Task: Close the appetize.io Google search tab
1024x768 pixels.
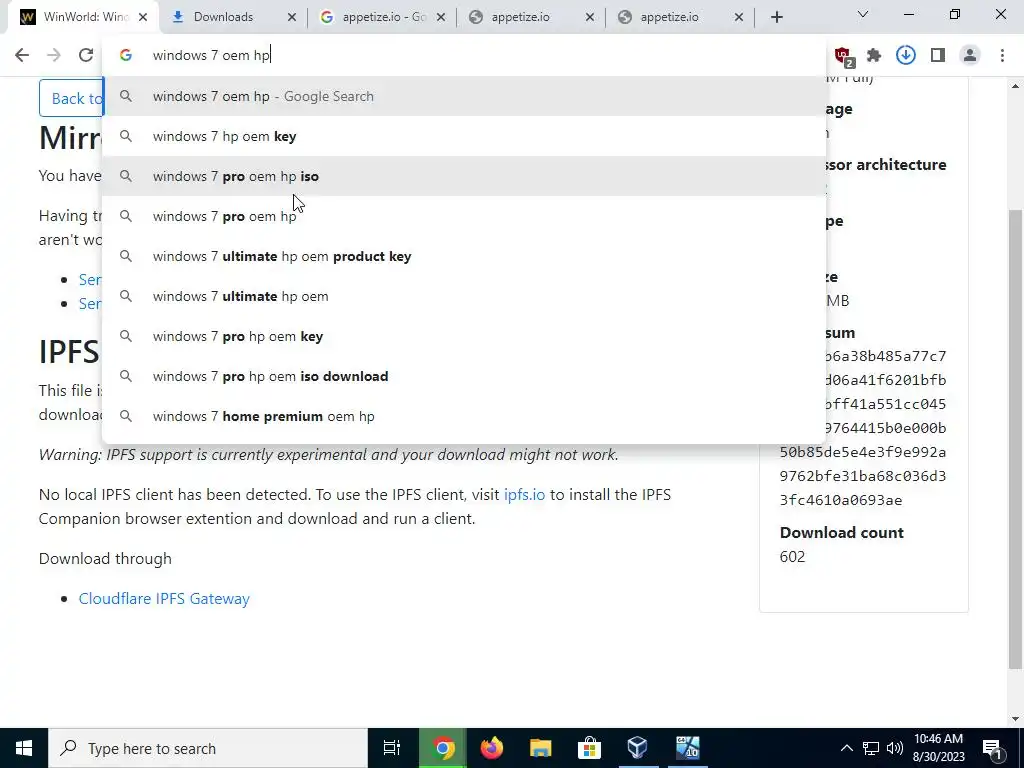Action: [x=441, y=17]
